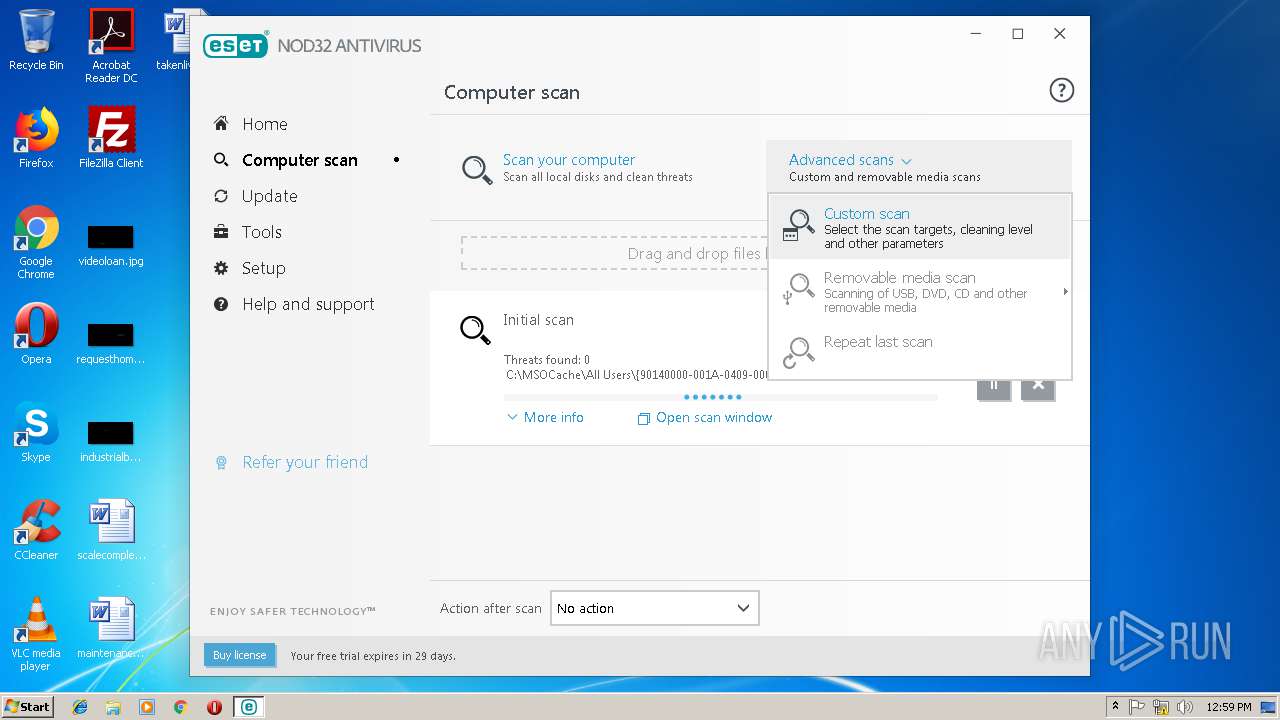Viewport: 1280px width, 720px height.
Task: Expand the Removable media scan submenu arrow
Action: pos(1065,292)
